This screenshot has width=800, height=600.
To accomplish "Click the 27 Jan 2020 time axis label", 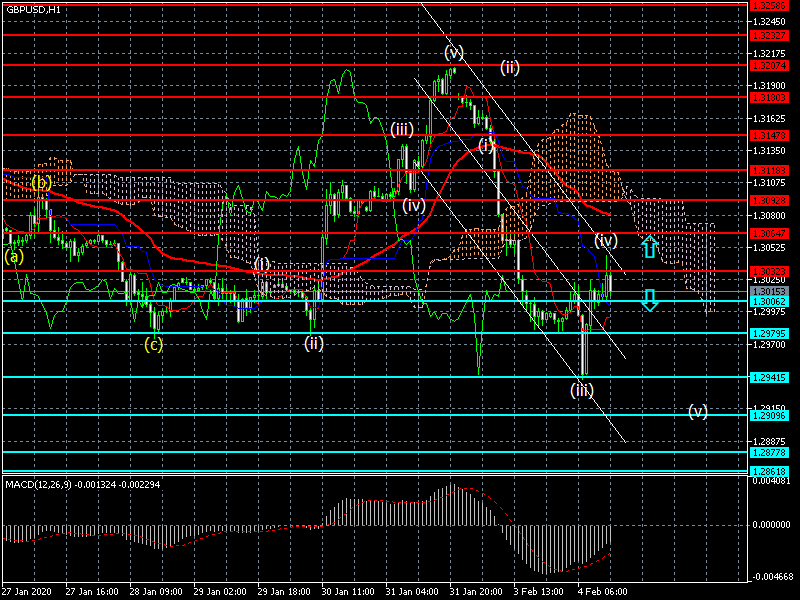I will point(27,592).
